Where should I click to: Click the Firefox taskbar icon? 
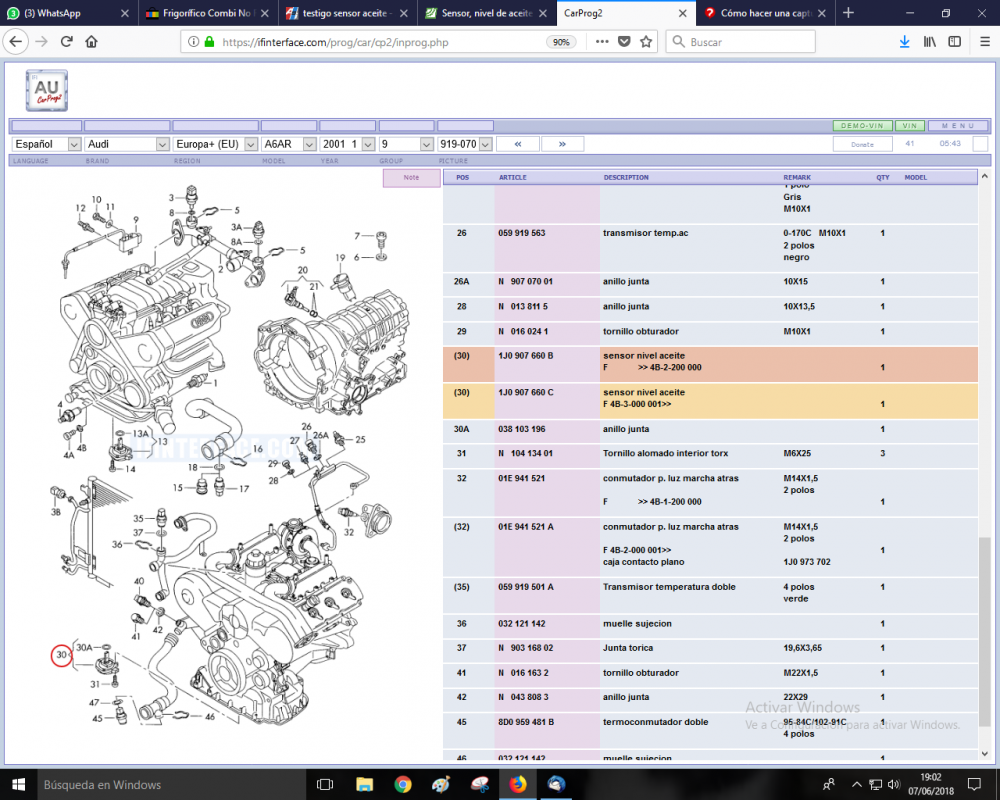pyautogui.click(x=518, y=784)
